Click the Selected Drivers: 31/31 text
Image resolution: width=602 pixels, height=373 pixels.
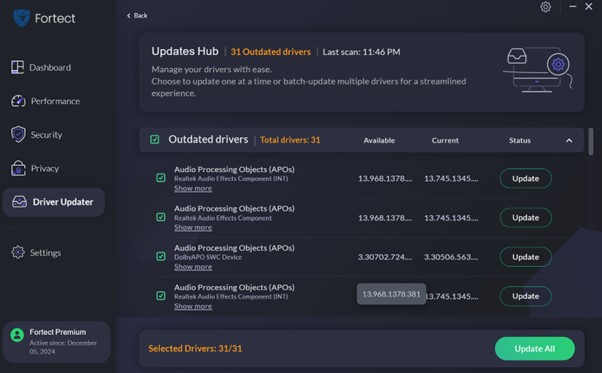pos(195,348)
